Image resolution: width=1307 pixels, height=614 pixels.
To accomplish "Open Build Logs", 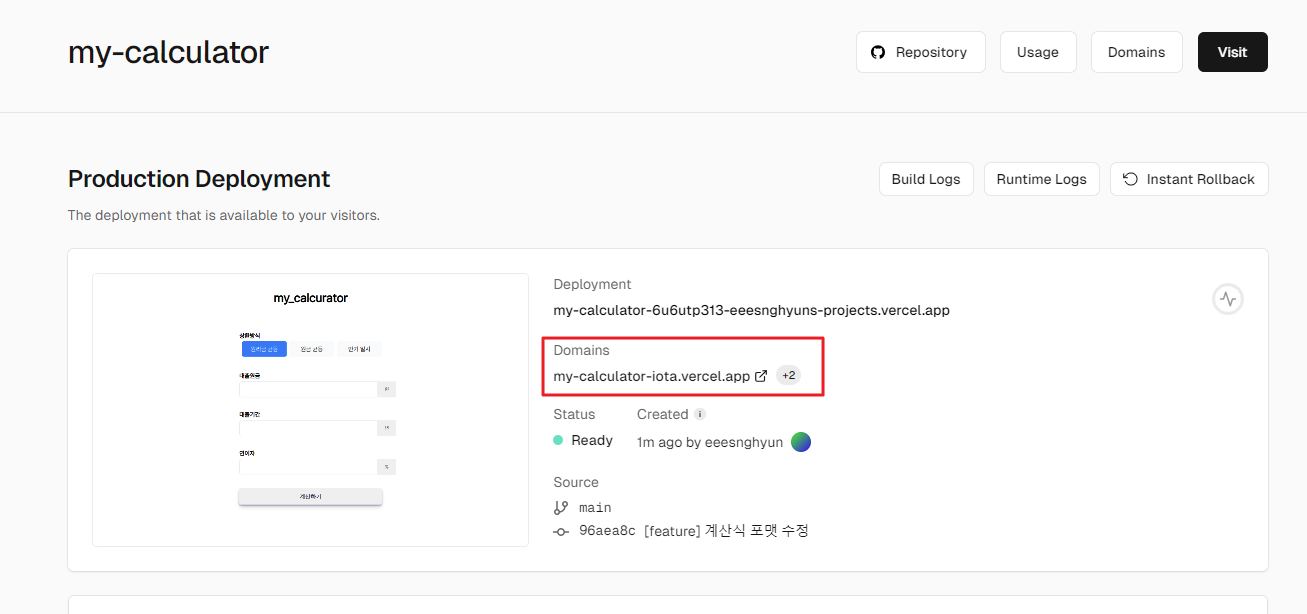I will 926,179.
